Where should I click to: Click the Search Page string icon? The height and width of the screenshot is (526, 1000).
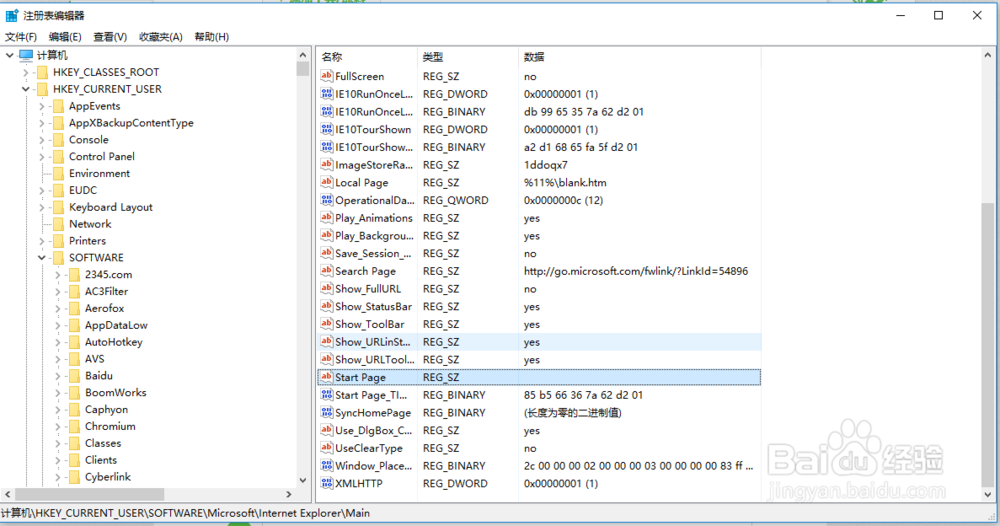coord(327,271)
